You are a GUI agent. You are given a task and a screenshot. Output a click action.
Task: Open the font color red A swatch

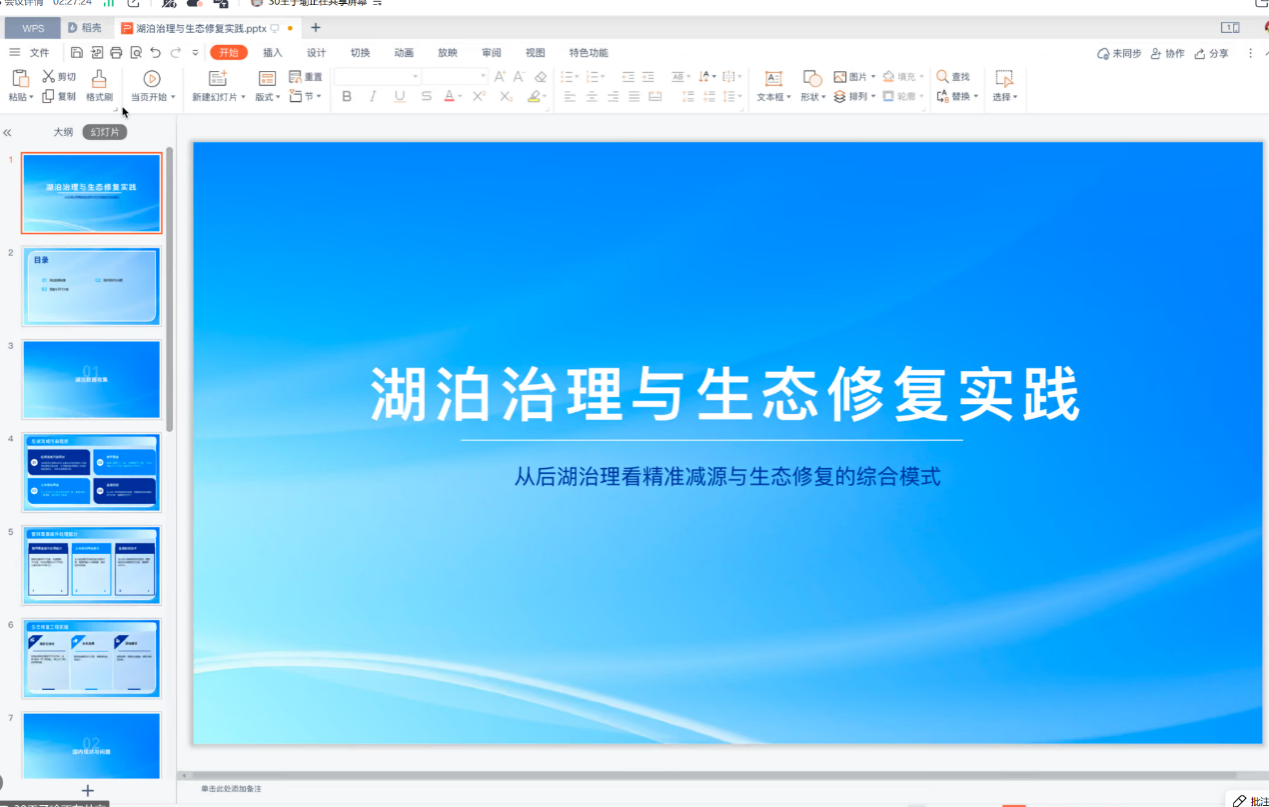(449, 97)
